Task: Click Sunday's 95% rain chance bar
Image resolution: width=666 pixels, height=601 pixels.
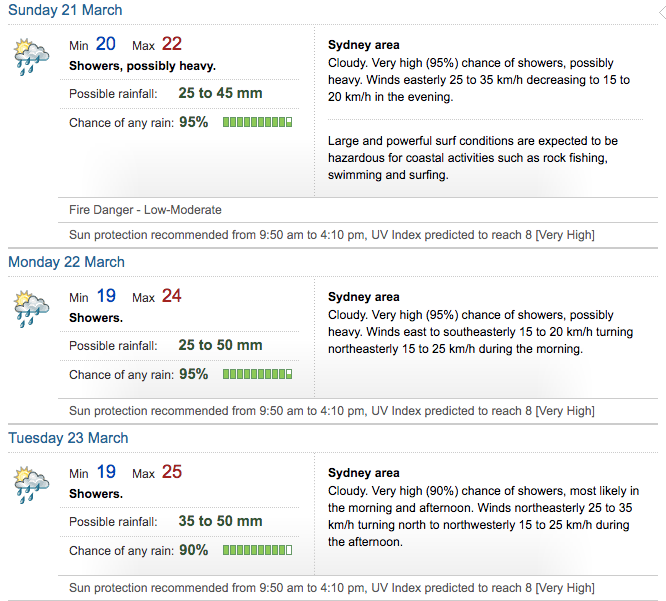Action: pos(257,122)
